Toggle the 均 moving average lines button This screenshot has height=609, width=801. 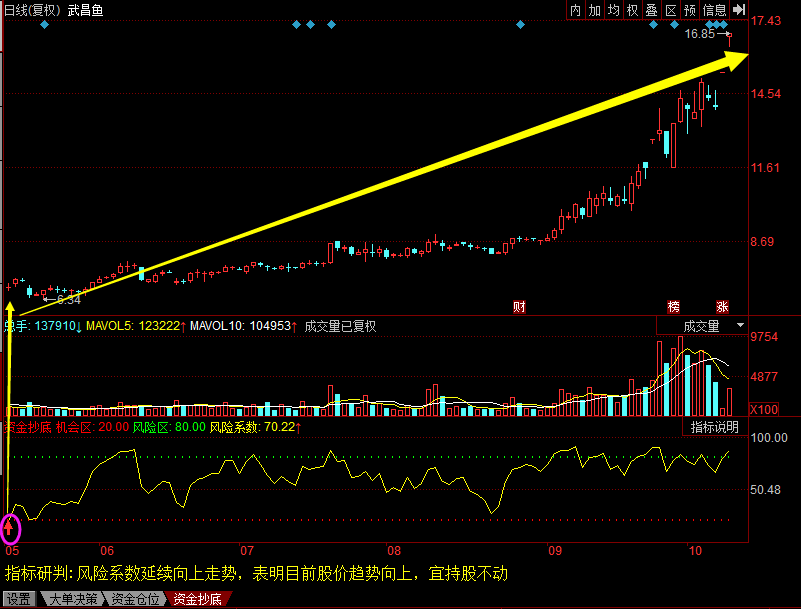(614, 10)
